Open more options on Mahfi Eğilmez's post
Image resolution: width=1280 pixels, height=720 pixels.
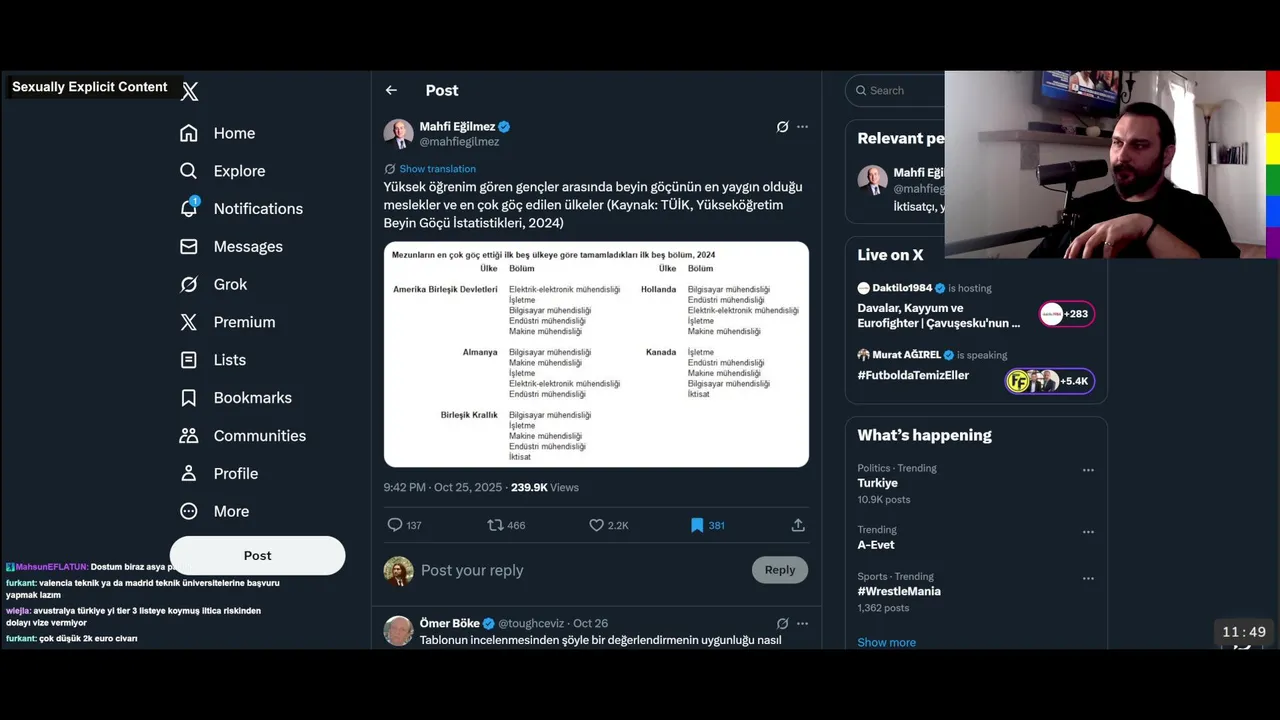tap(802, 127)
